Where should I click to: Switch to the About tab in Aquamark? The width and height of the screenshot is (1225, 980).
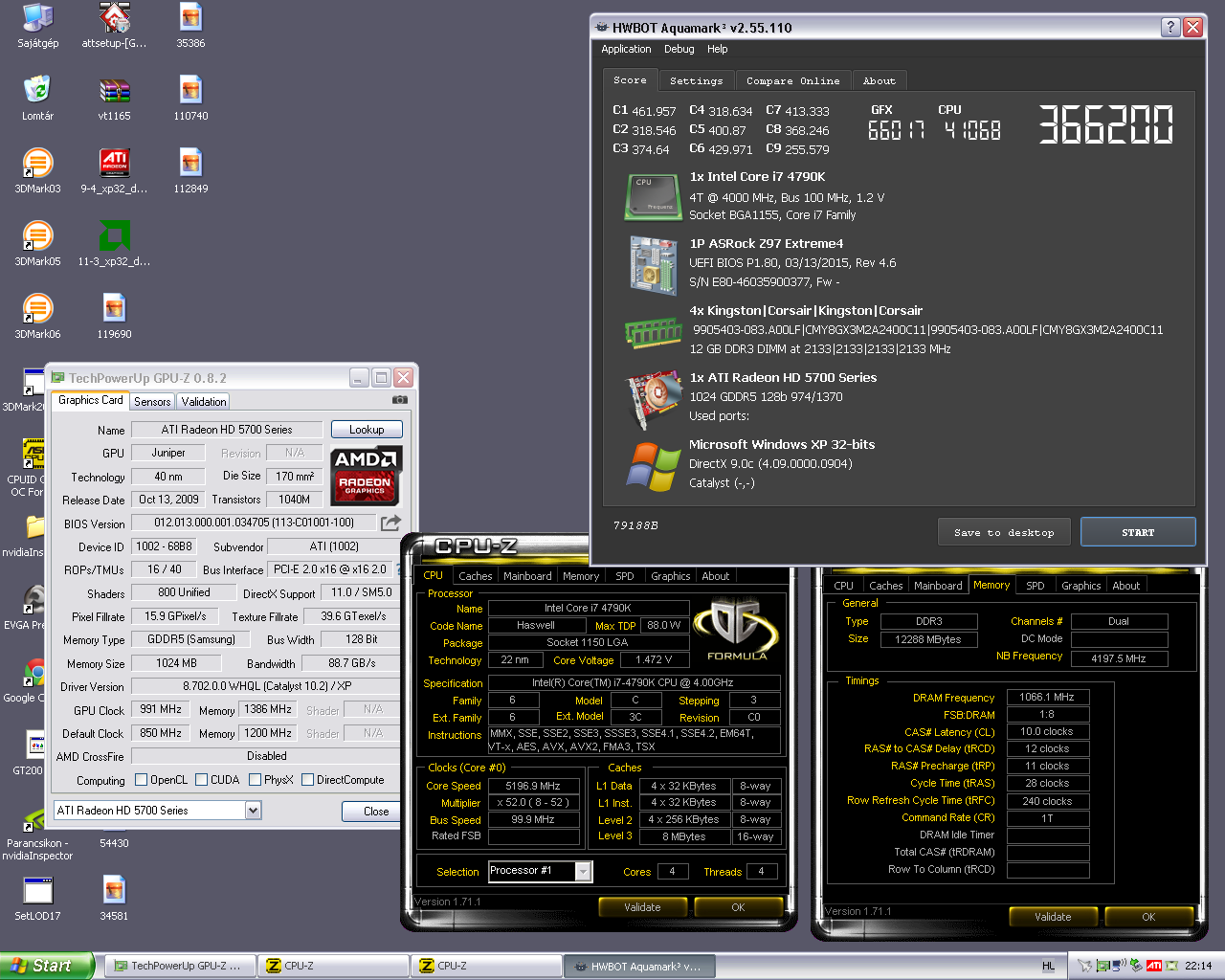(880, 81)
